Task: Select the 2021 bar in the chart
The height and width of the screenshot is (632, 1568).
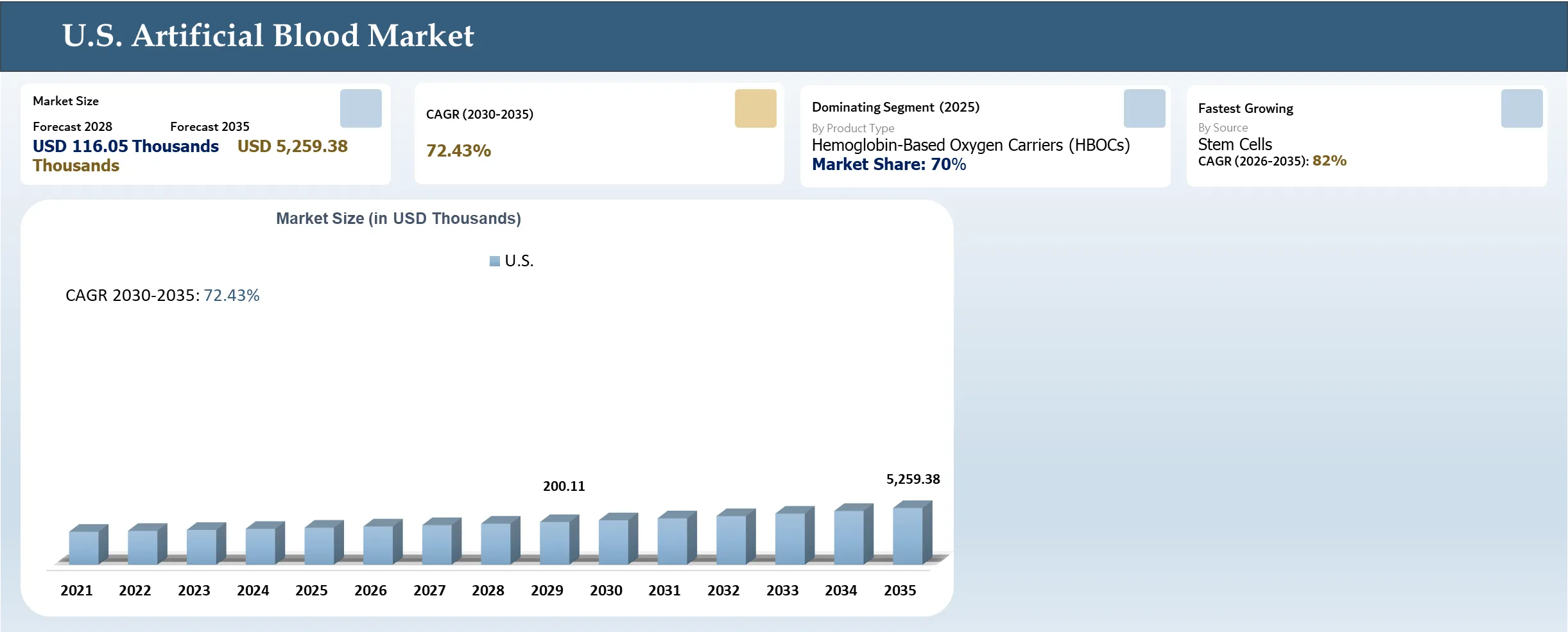Action: pos(89,544)
